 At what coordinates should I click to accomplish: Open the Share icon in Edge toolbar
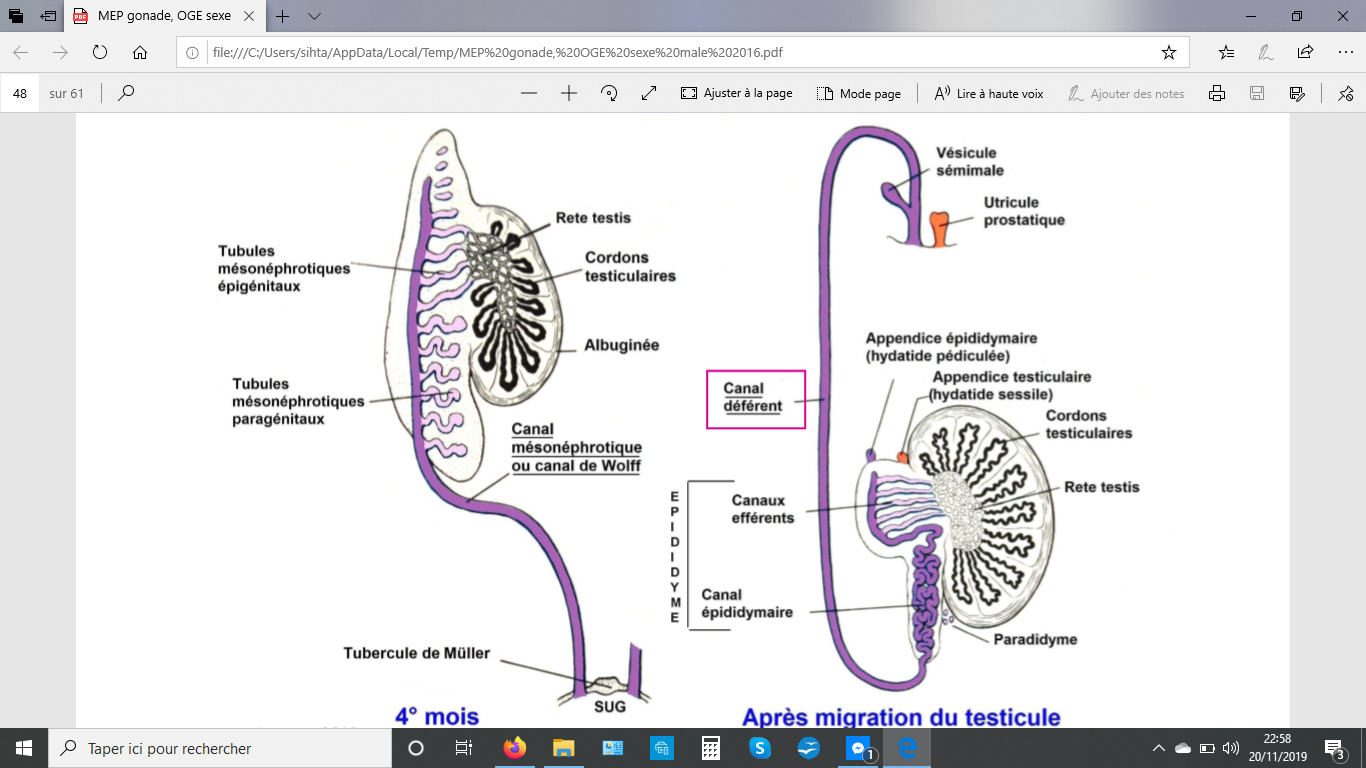(x=1305, y=52)
